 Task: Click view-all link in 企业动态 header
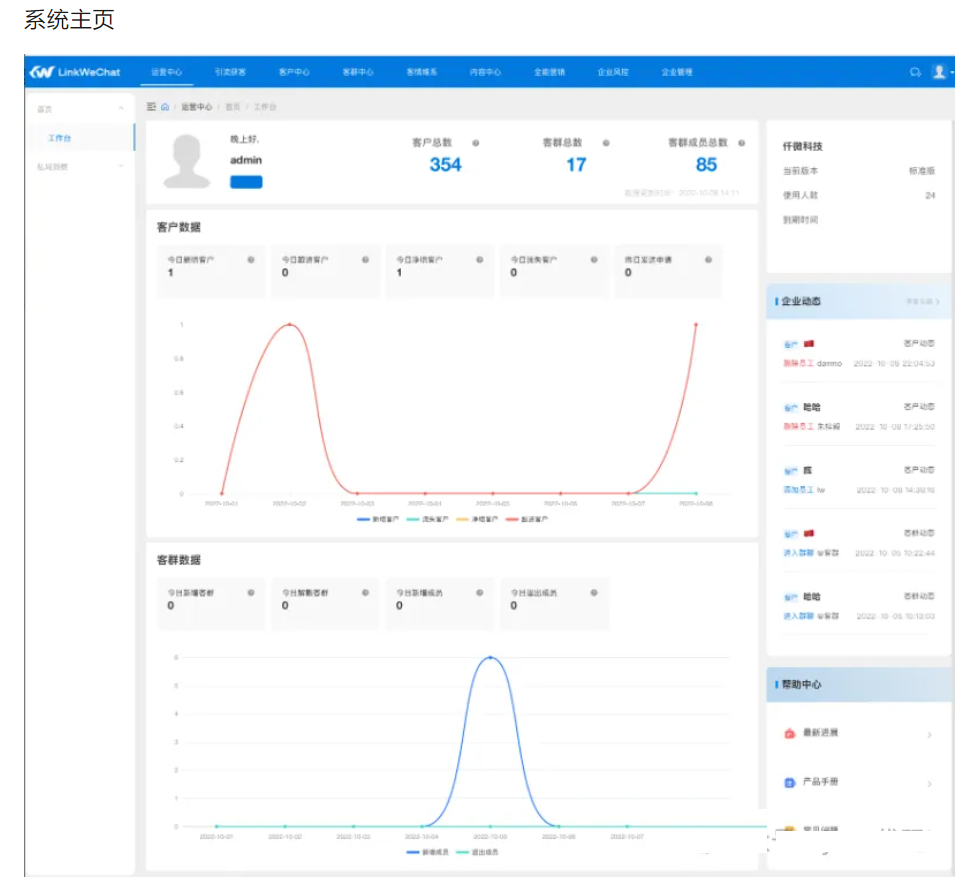pyautogui.click(x=922, y=300)
